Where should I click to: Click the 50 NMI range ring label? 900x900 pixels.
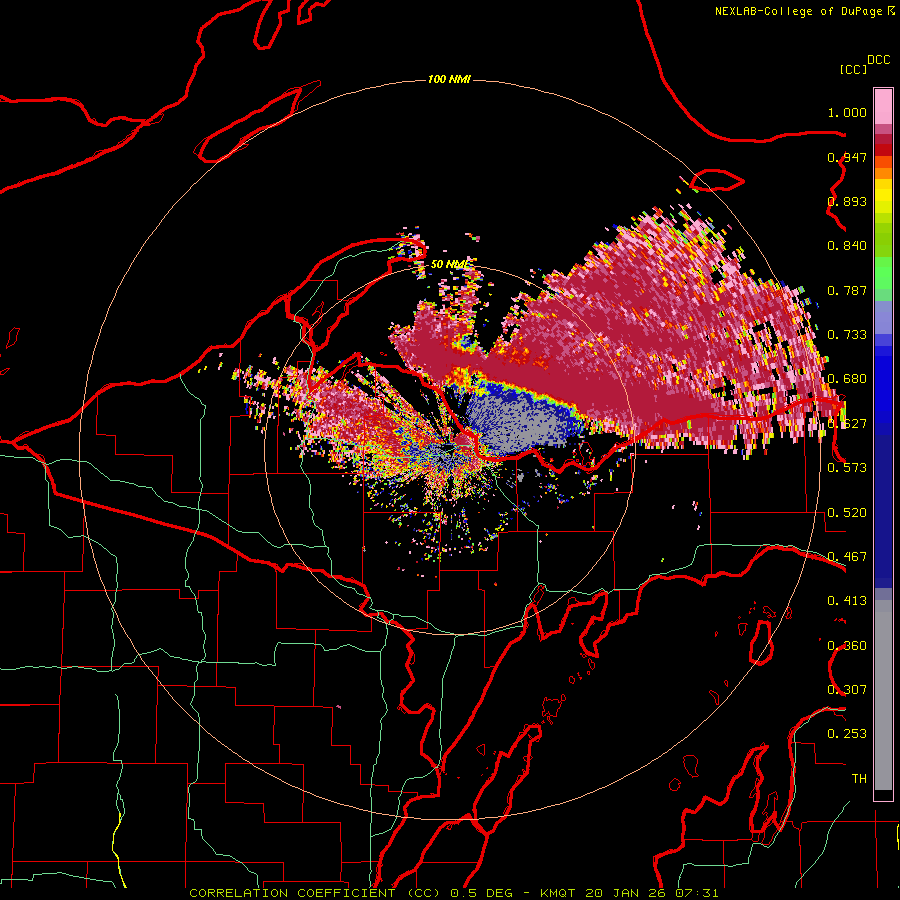pyautogui.click(x=449, y=264)
